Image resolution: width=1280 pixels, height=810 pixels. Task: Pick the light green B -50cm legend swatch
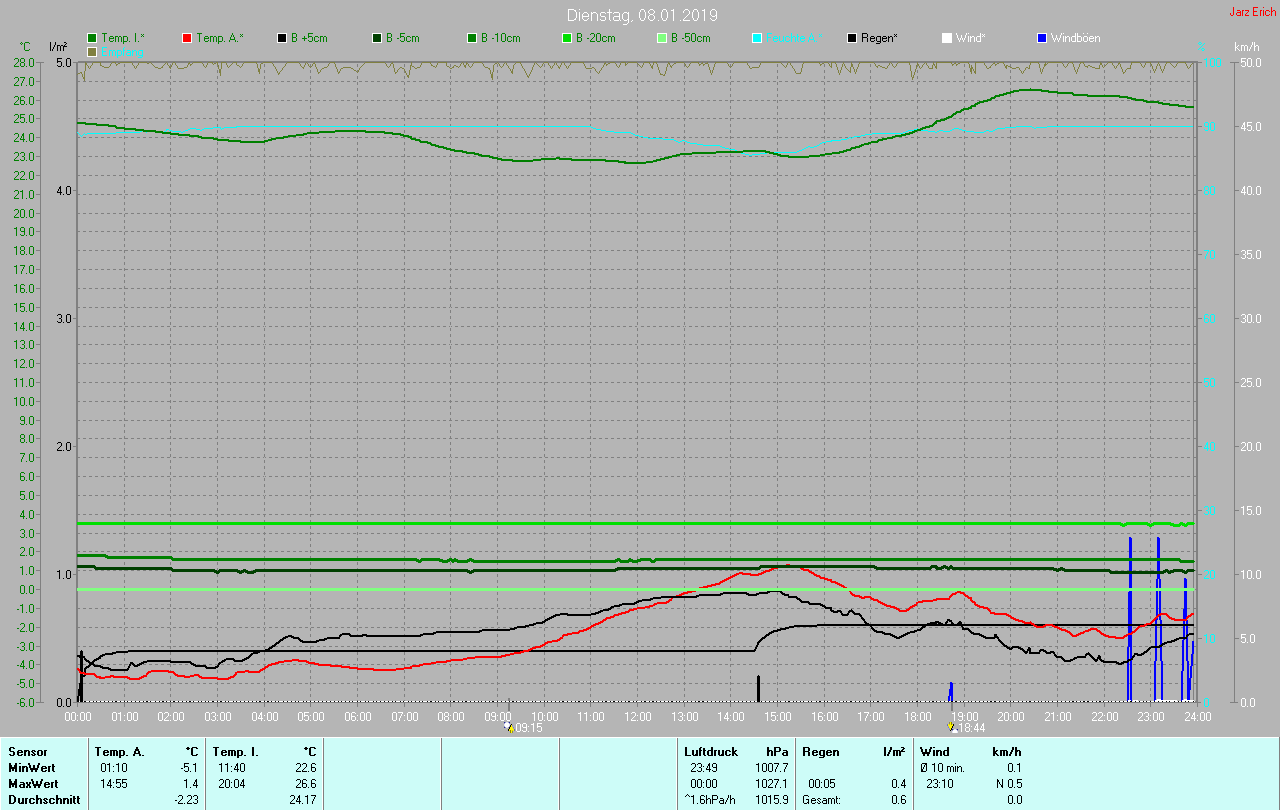coord(662,38)
